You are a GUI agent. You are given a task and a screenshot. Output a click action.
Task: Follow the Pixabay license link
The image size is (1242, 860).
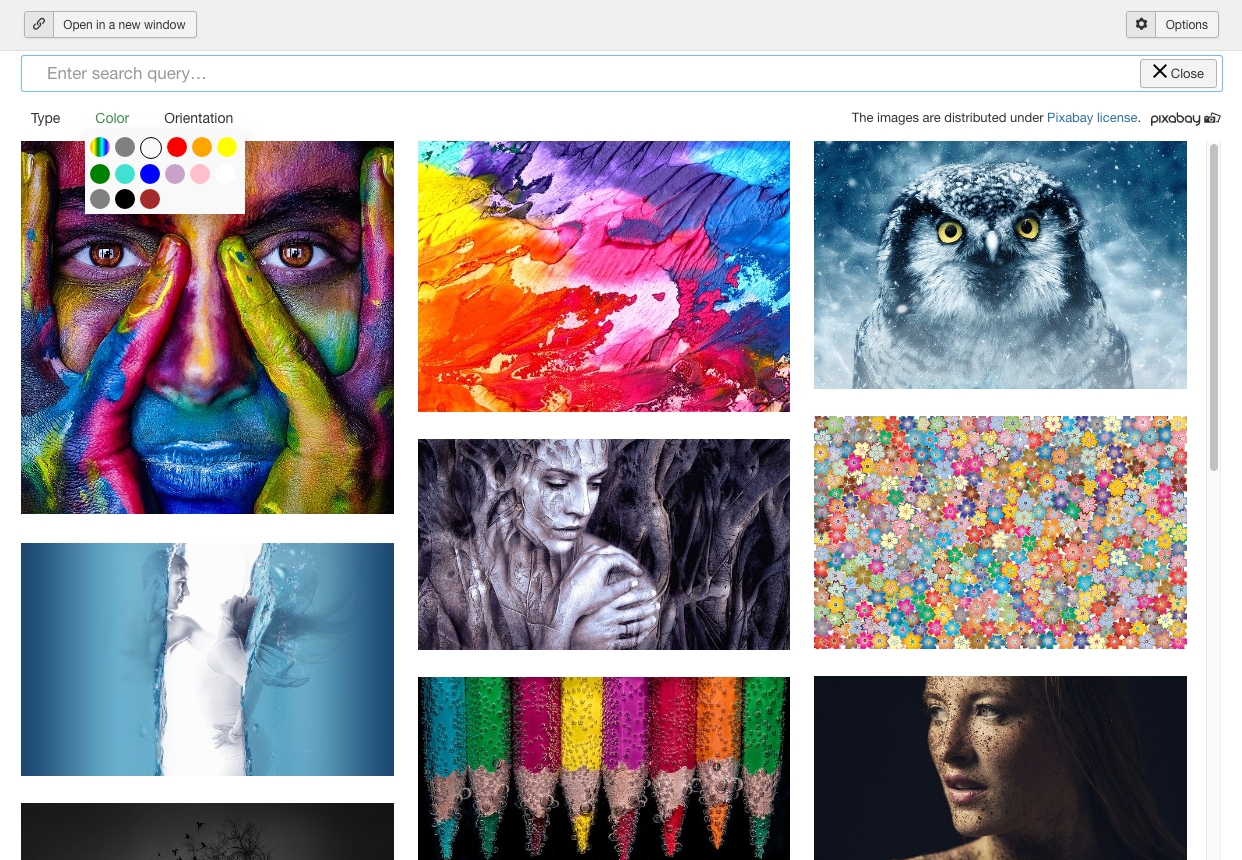(x=1092, y=118)
